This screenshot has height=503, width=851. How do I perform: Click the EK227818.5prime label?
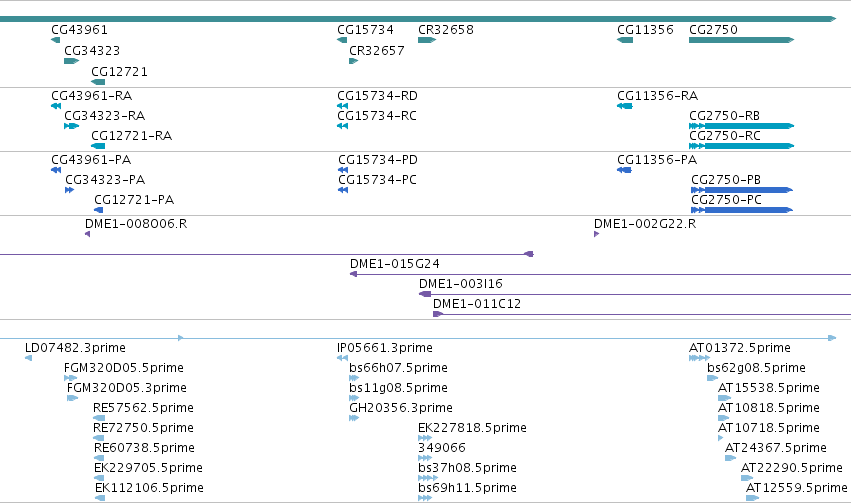click(x=472, y=428)
